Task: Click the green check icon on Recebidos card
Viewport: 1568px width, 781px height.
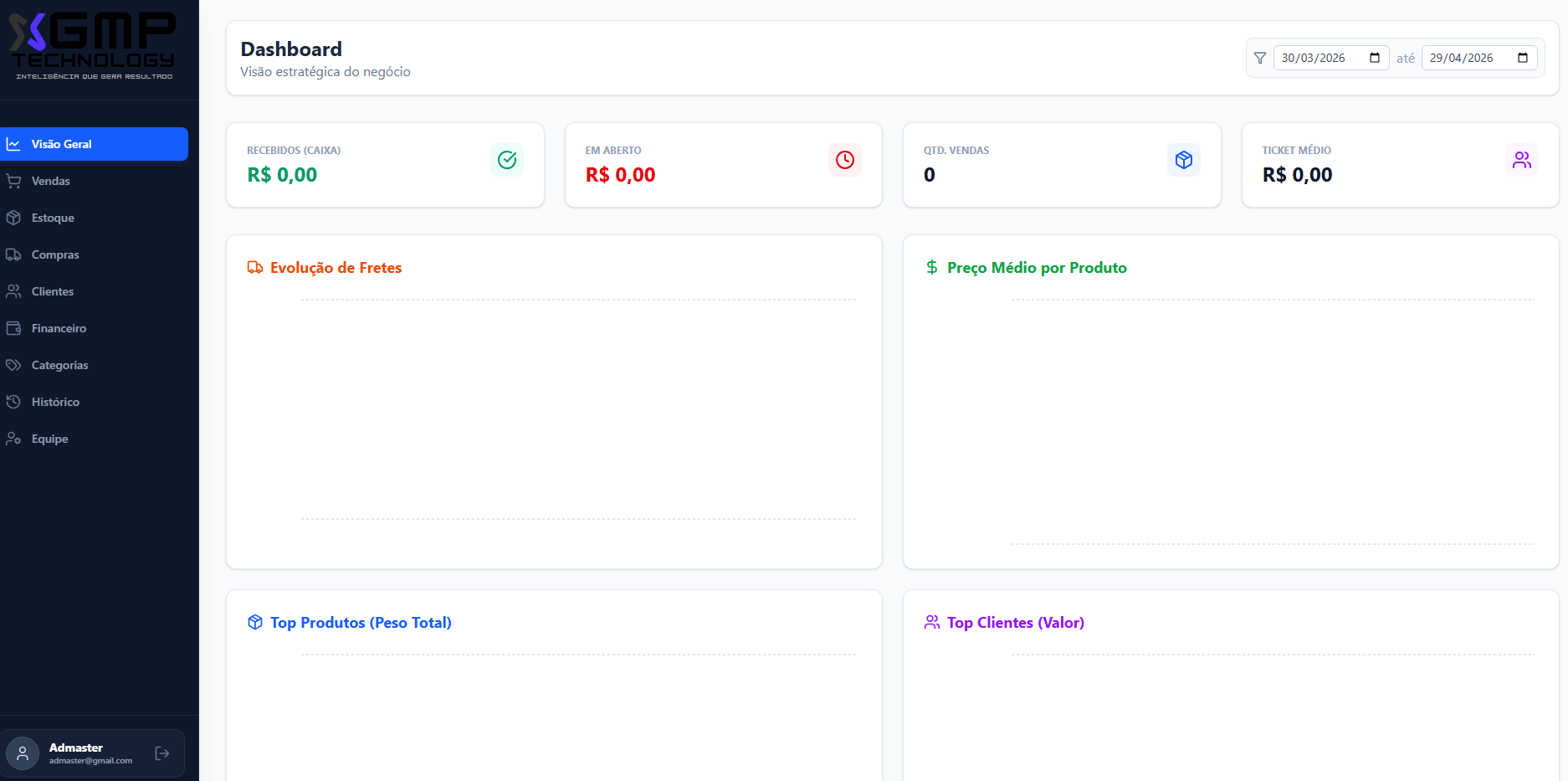Action: pyautogui.click(x=506, y=160)
